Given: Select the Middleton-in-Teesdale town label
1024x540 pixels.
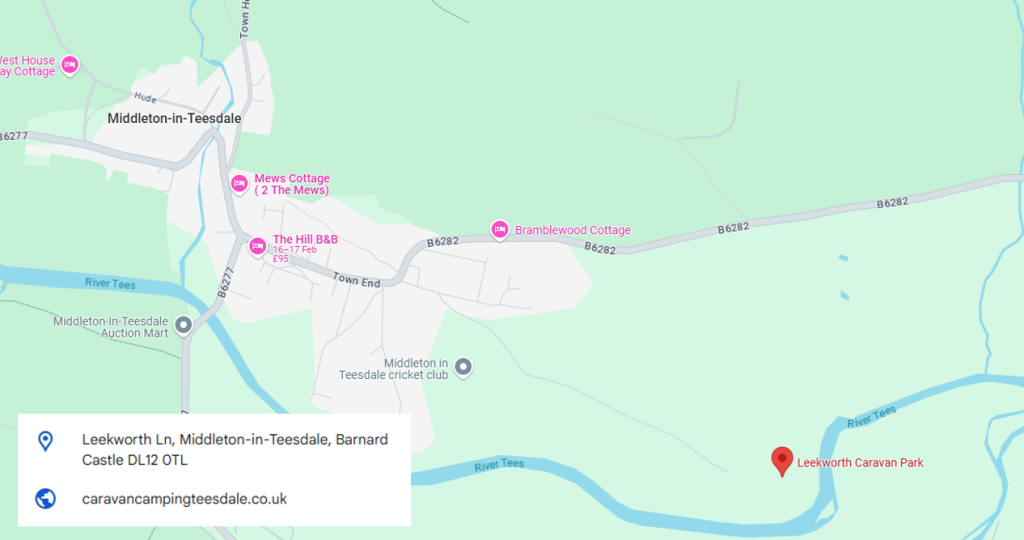Looking at the screenshot, I should (x=174, y=118).
